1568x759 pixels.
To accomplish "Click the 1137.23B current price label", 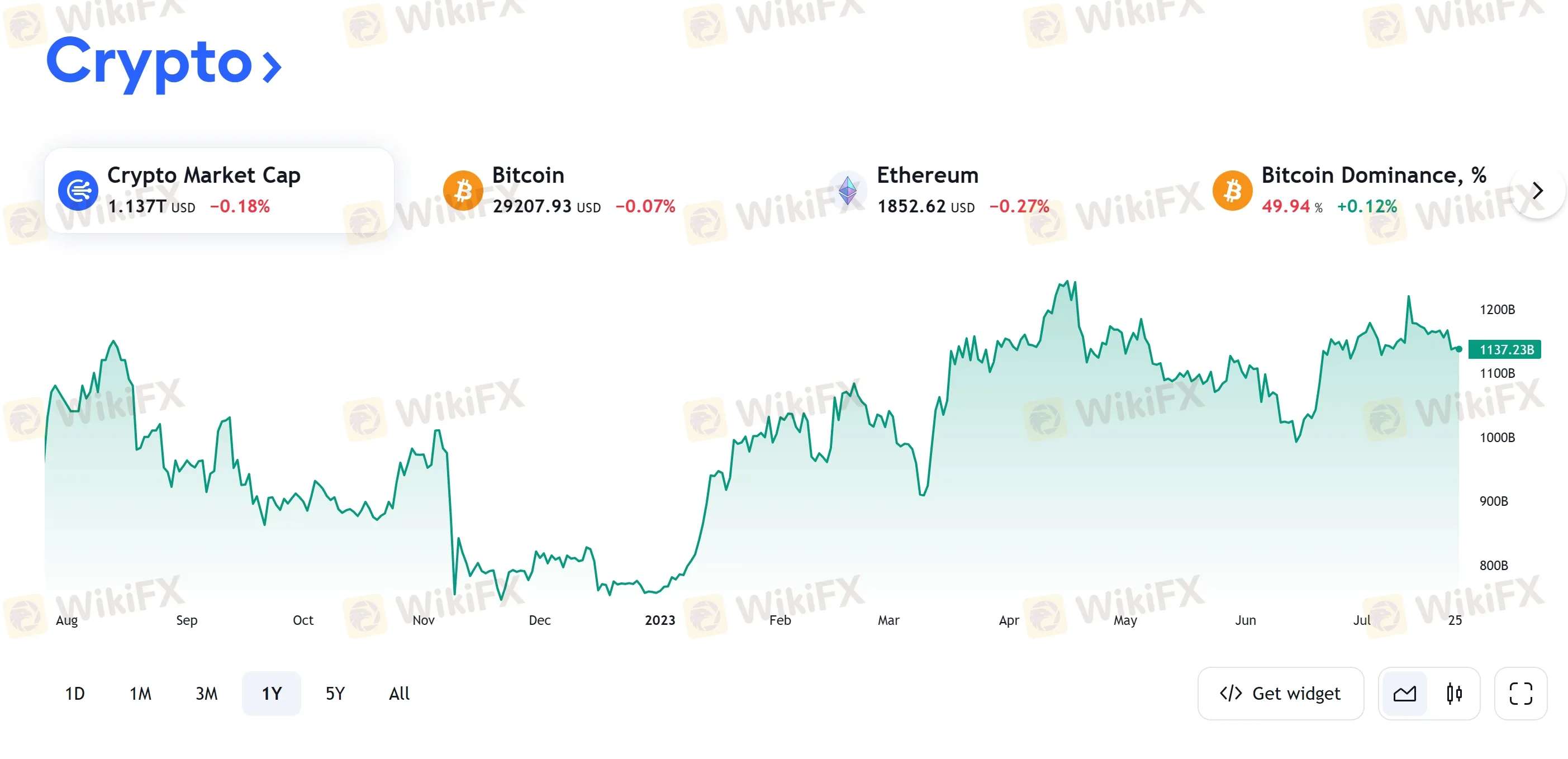I will click(1504, 349).
